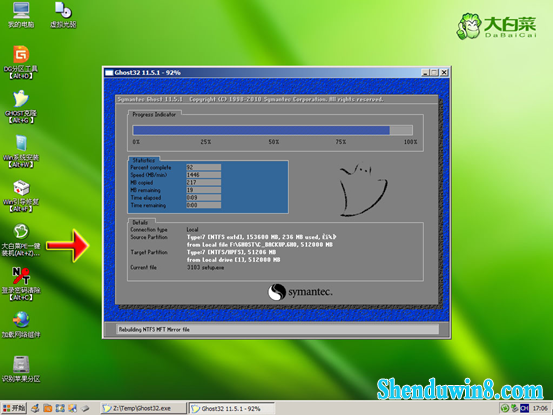This screenshot has width=553, height=415.
Task: Click the fourth quick-launch icon in taskbar
Action: 73,408
